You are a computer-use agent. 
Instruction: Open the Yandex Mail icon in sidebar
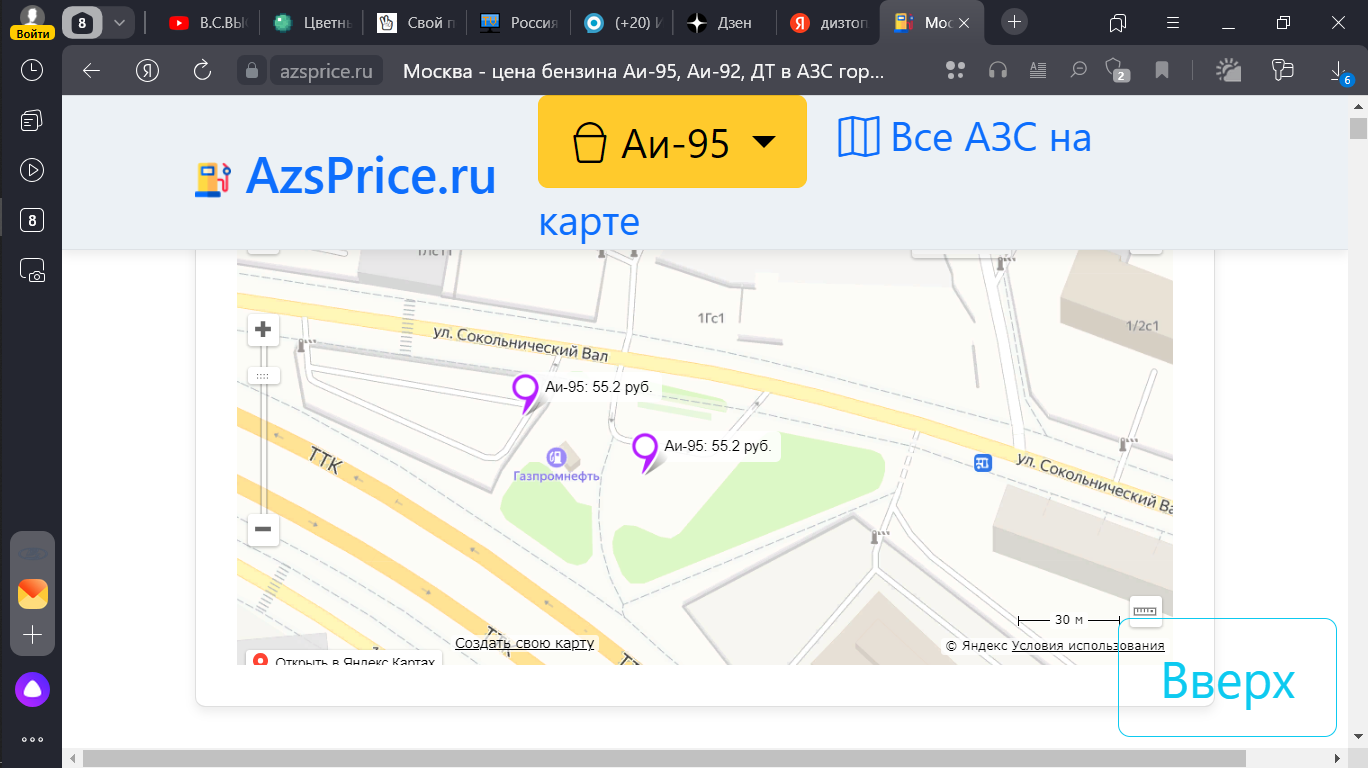33,594
